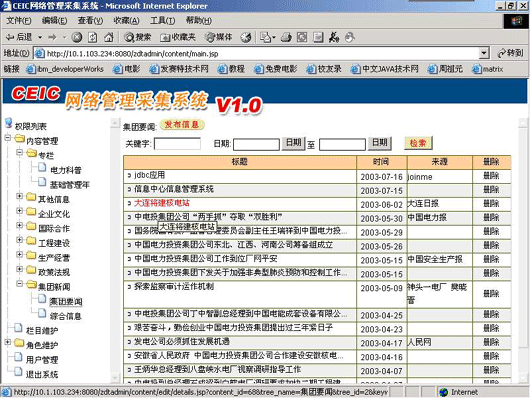The width and height of the screenshot is (530, 398).
Task: Click the second 日期 date picker button
Action: 380,143
